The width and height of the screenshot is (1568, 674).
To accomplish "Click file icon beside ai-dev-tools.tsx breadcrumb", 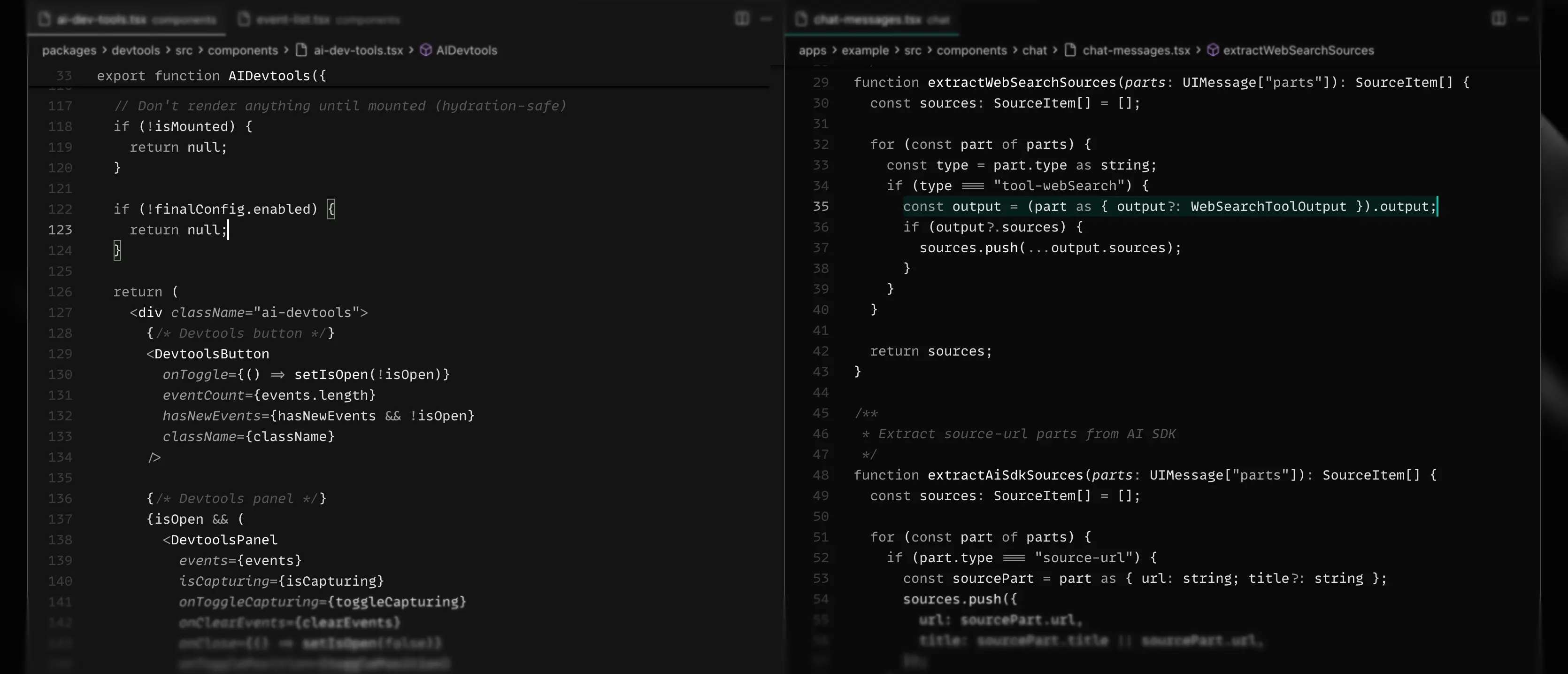I will (301, 51).
